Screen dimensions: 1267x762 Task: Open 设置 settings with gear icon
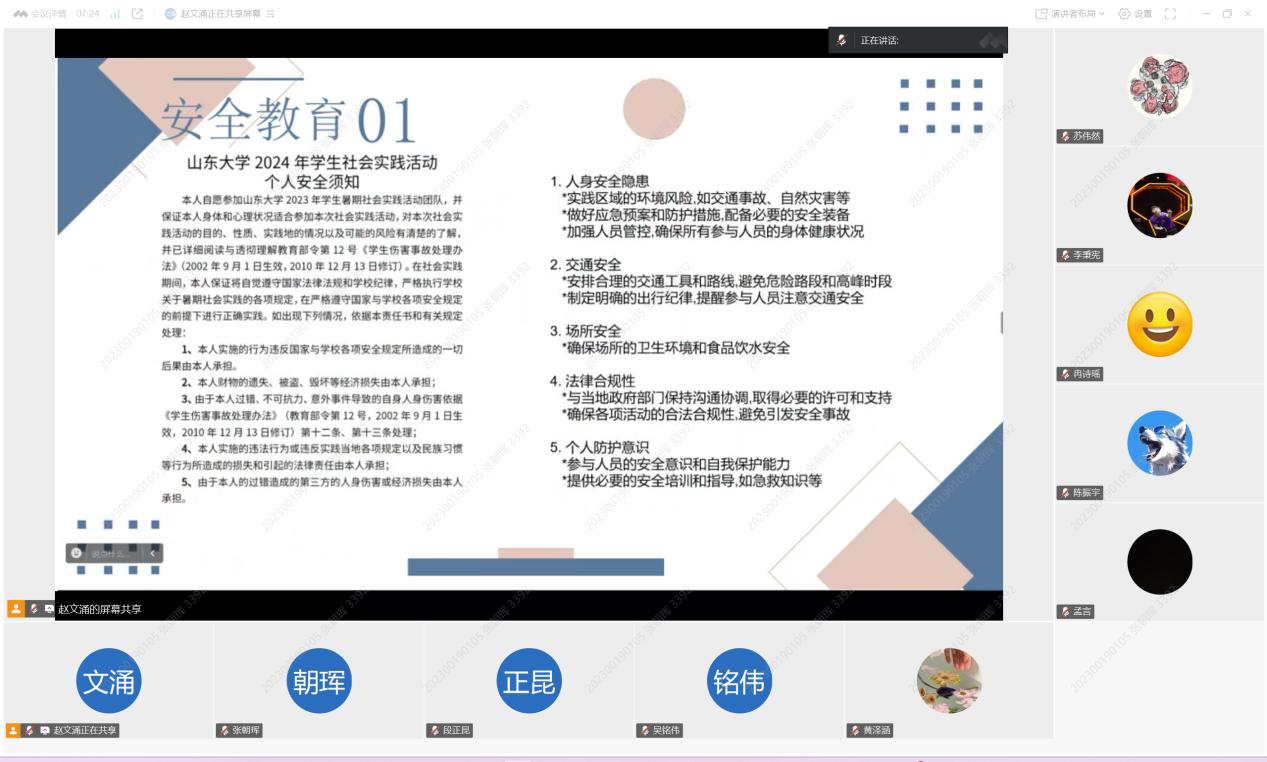[1135, 14]
